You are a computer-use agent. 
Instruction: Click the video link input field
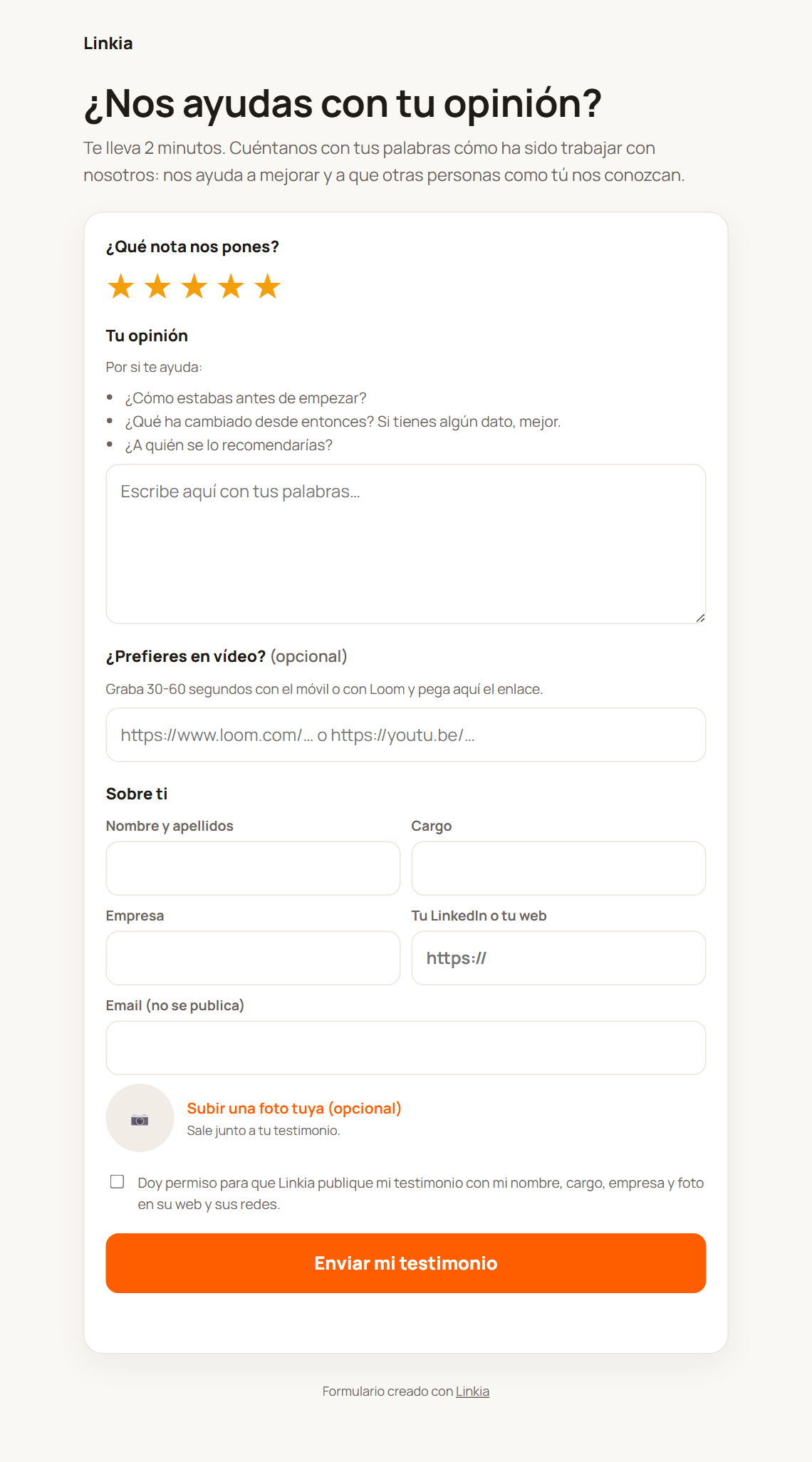coord(406,735)
